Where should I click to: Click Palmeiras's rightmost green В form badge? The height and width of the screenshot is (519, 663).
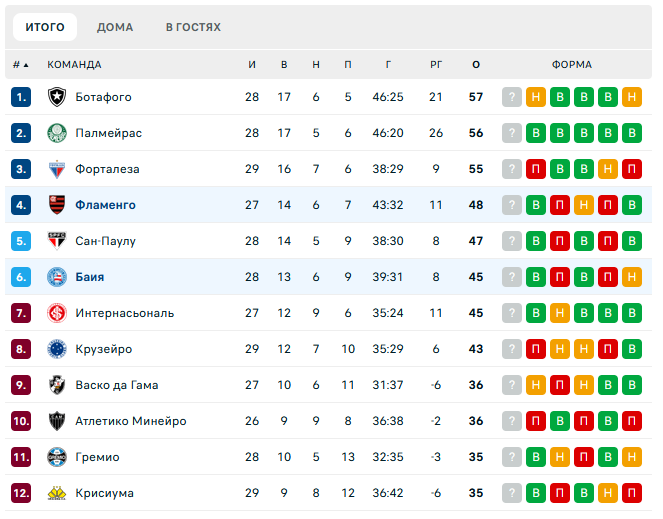pos(631,133)
